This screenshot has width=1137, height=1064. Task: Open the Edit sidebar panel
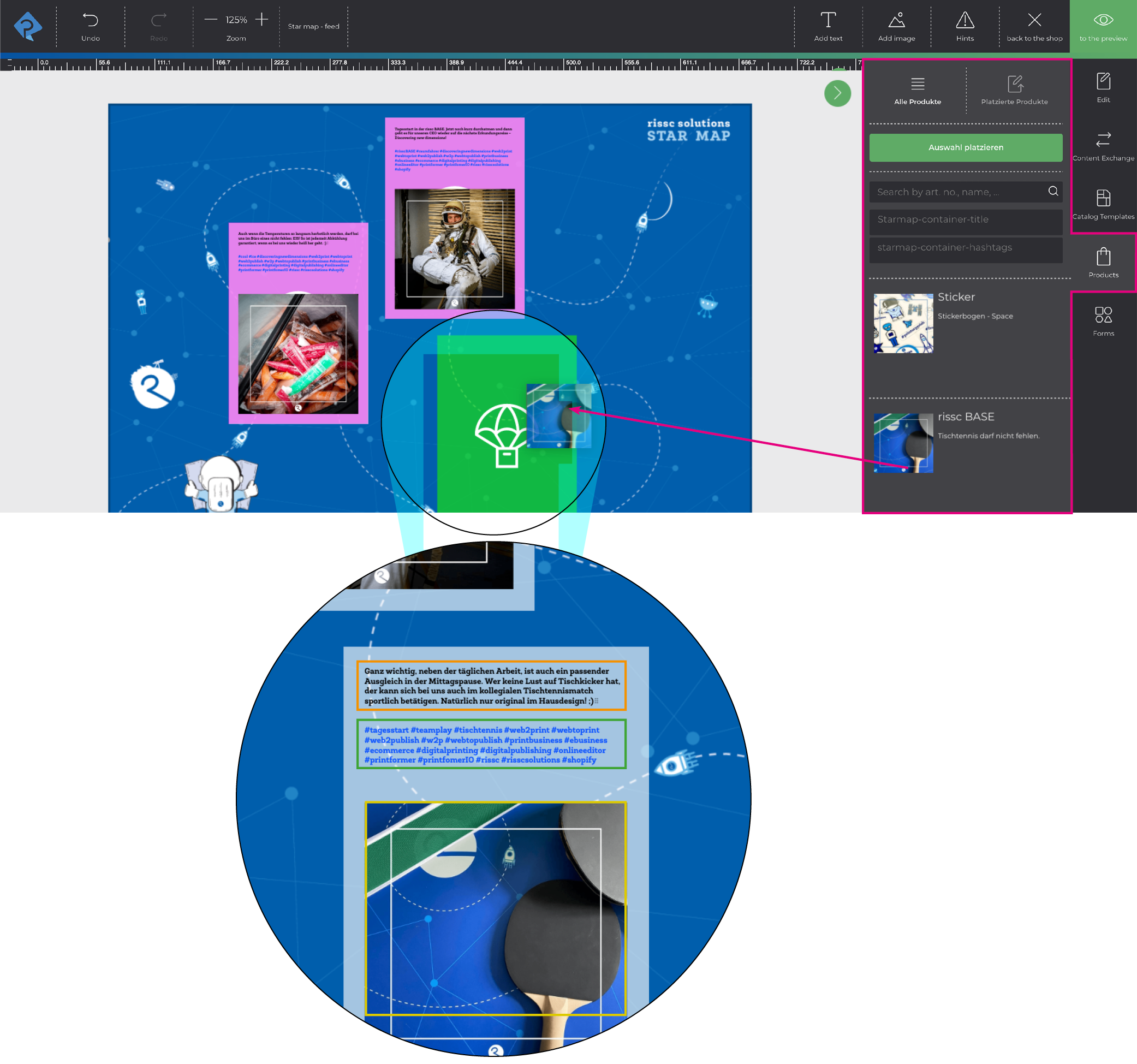[1103, 87]
